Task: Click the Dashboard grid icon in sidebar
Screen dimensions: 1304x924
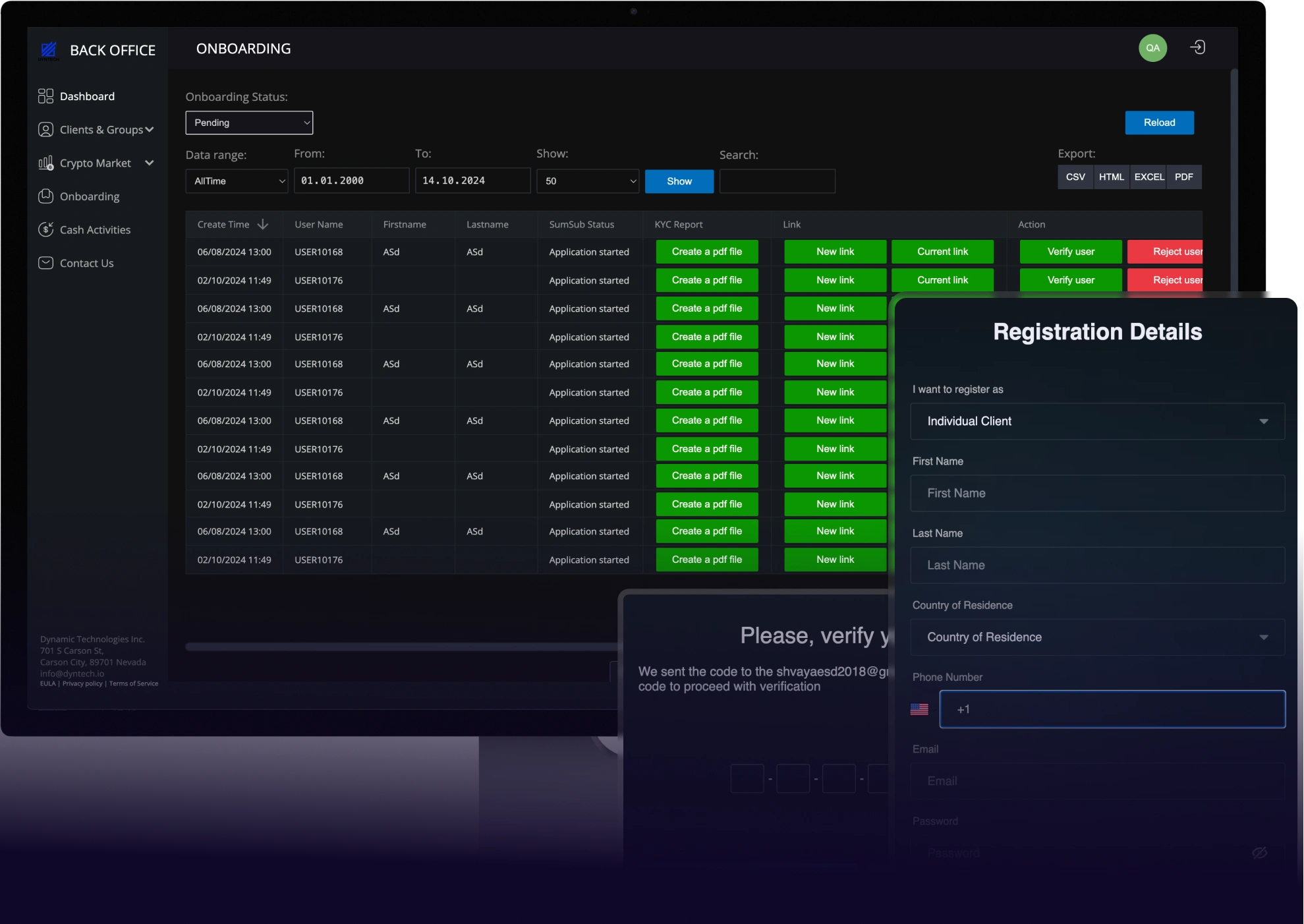Action: click(x=45, y=96)
